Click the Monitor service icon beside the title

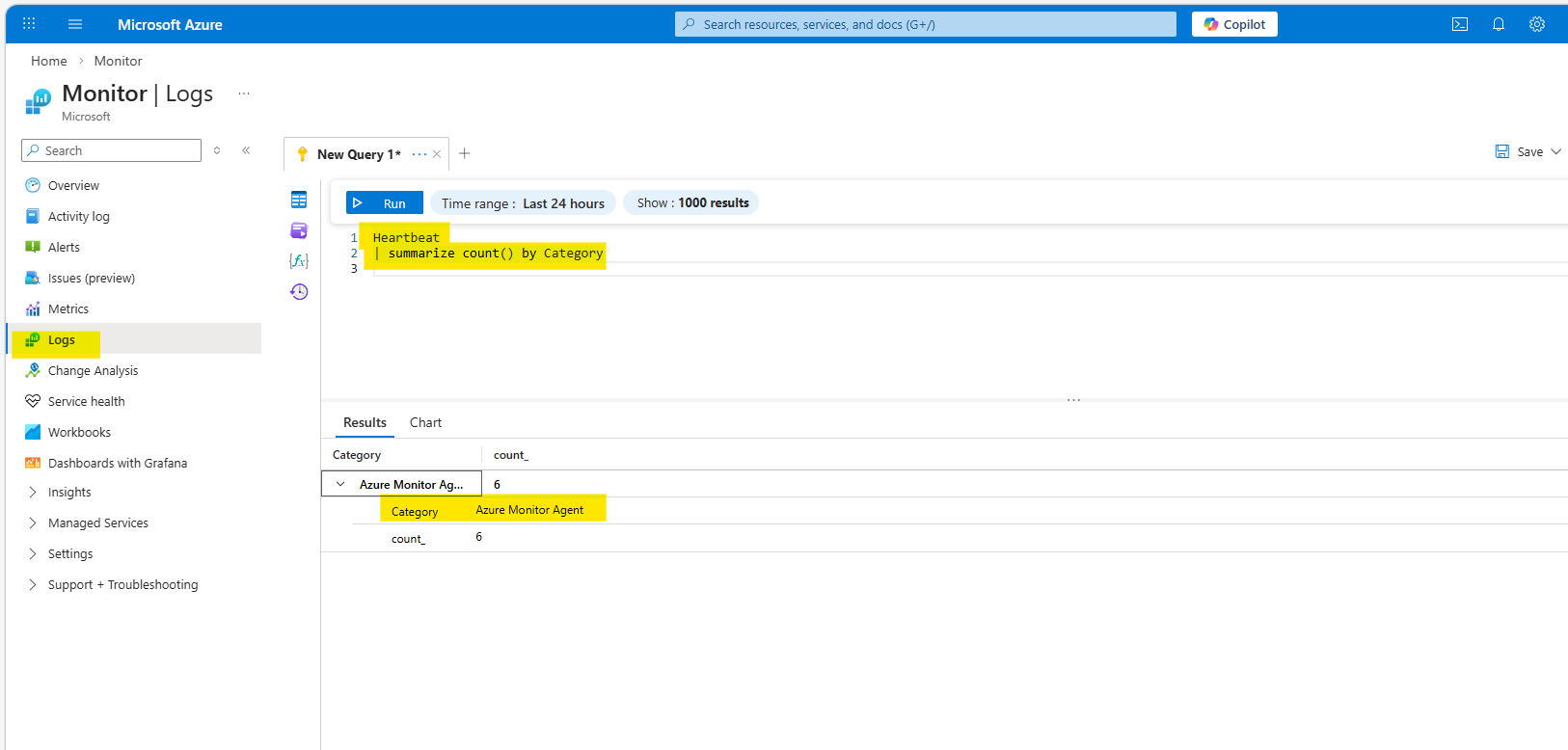[39, 101]
